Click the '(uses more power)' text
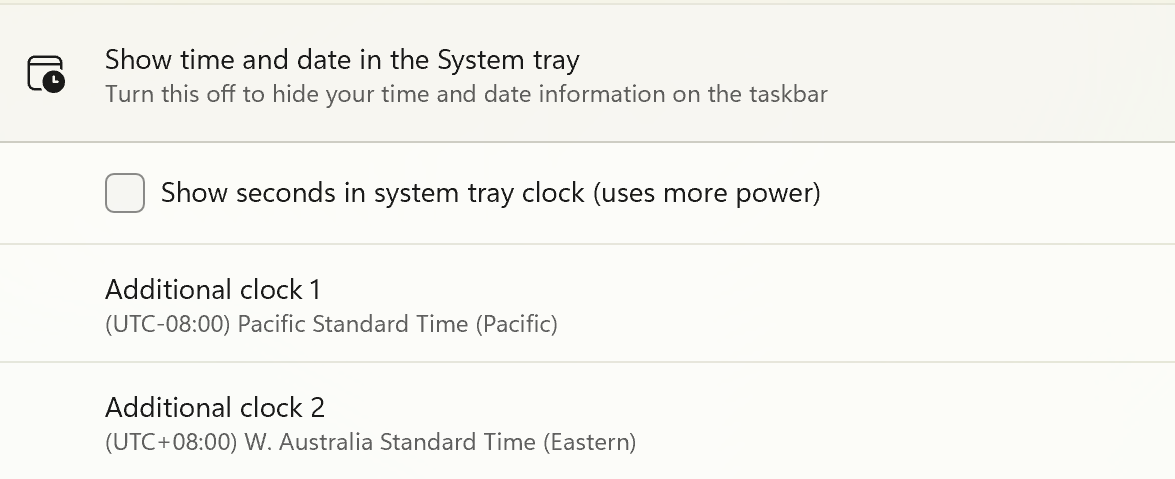The image size is (1175, 479). pos(707,193)
